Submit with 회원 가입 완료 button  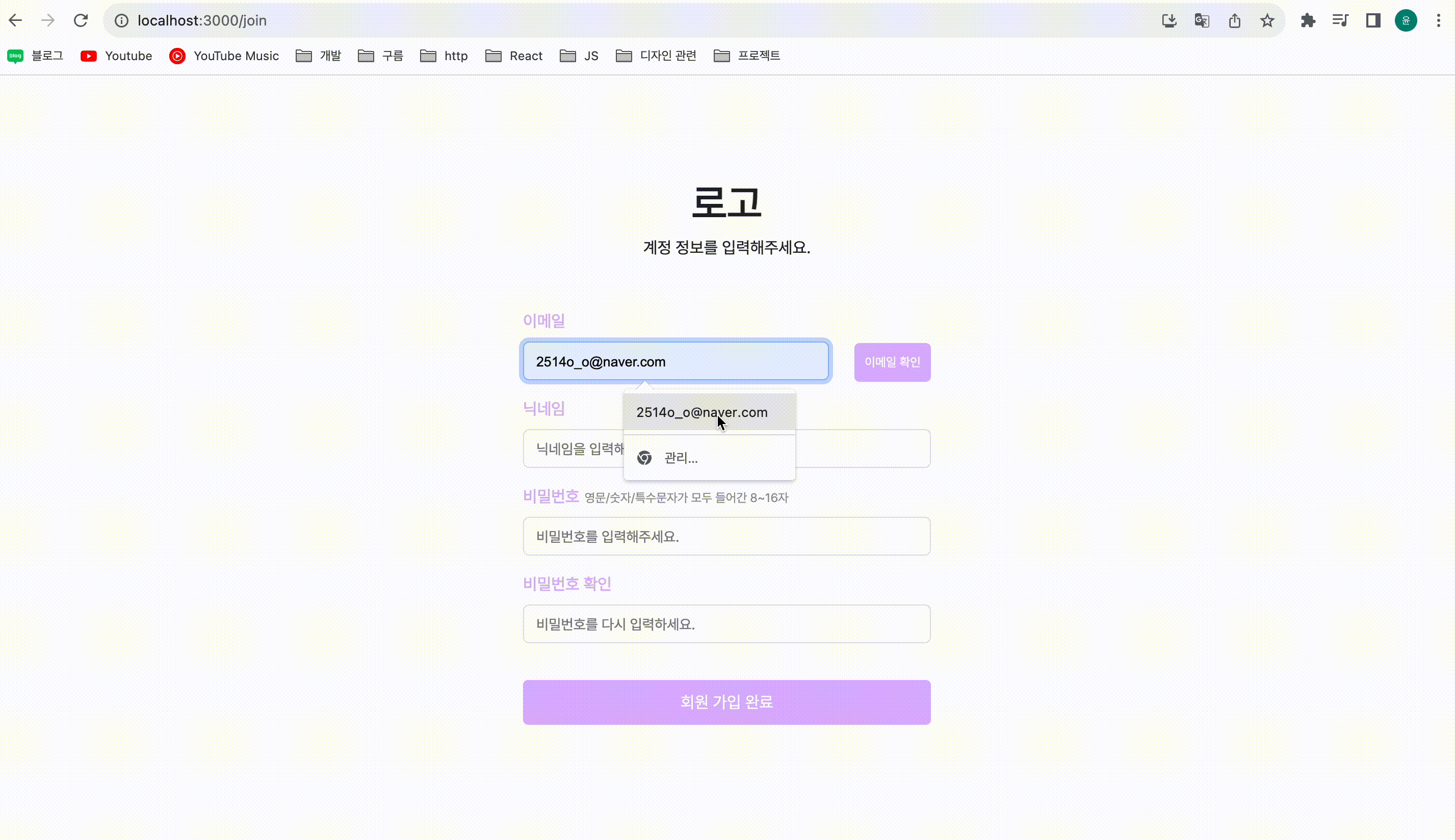click(x=726, y=702)
